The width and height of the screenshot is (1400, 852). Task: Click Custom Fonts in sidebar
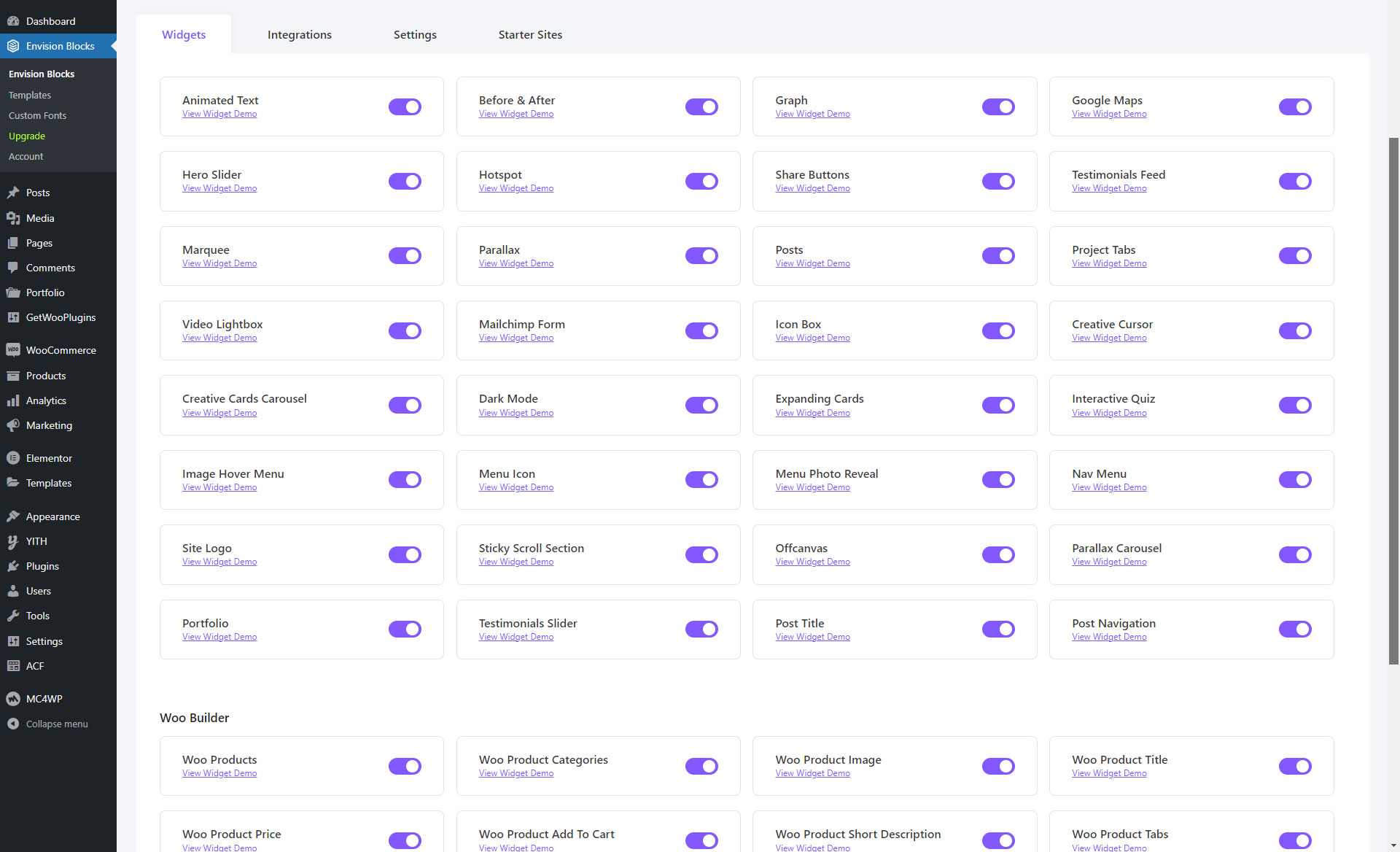pos(37,115)
